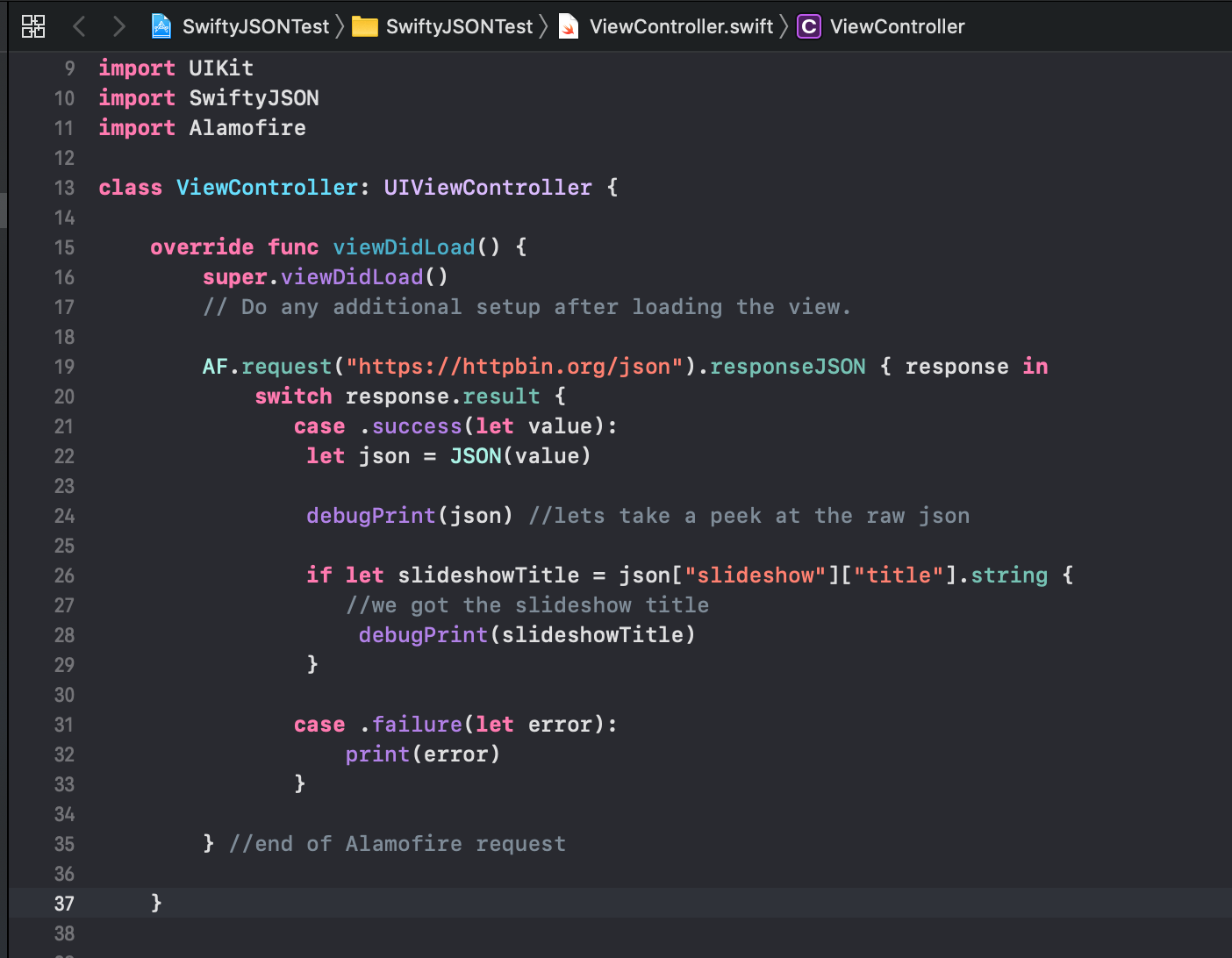The height and width of the screenshot is (958, 1232).
Task: Click the 'Do any additional setup' comment
Action: pyautogui.click(x=526, y=306)
